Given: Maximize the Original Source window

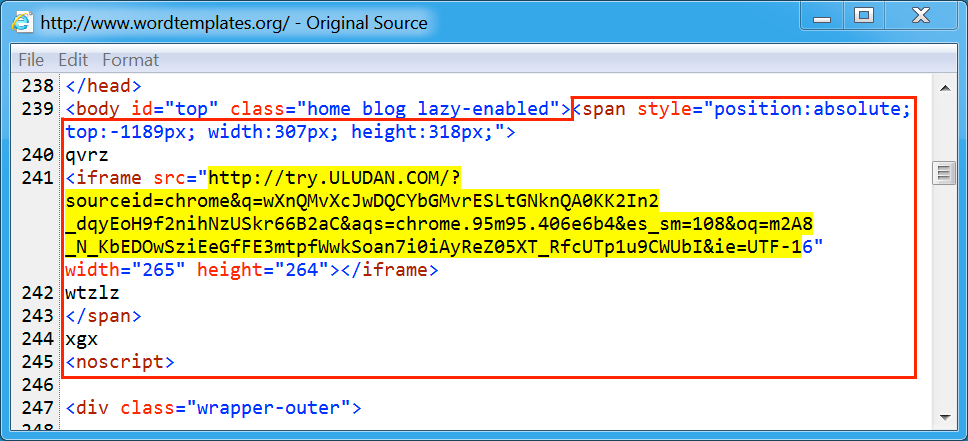Looking at the screenshot, I should tap(864, 16).
